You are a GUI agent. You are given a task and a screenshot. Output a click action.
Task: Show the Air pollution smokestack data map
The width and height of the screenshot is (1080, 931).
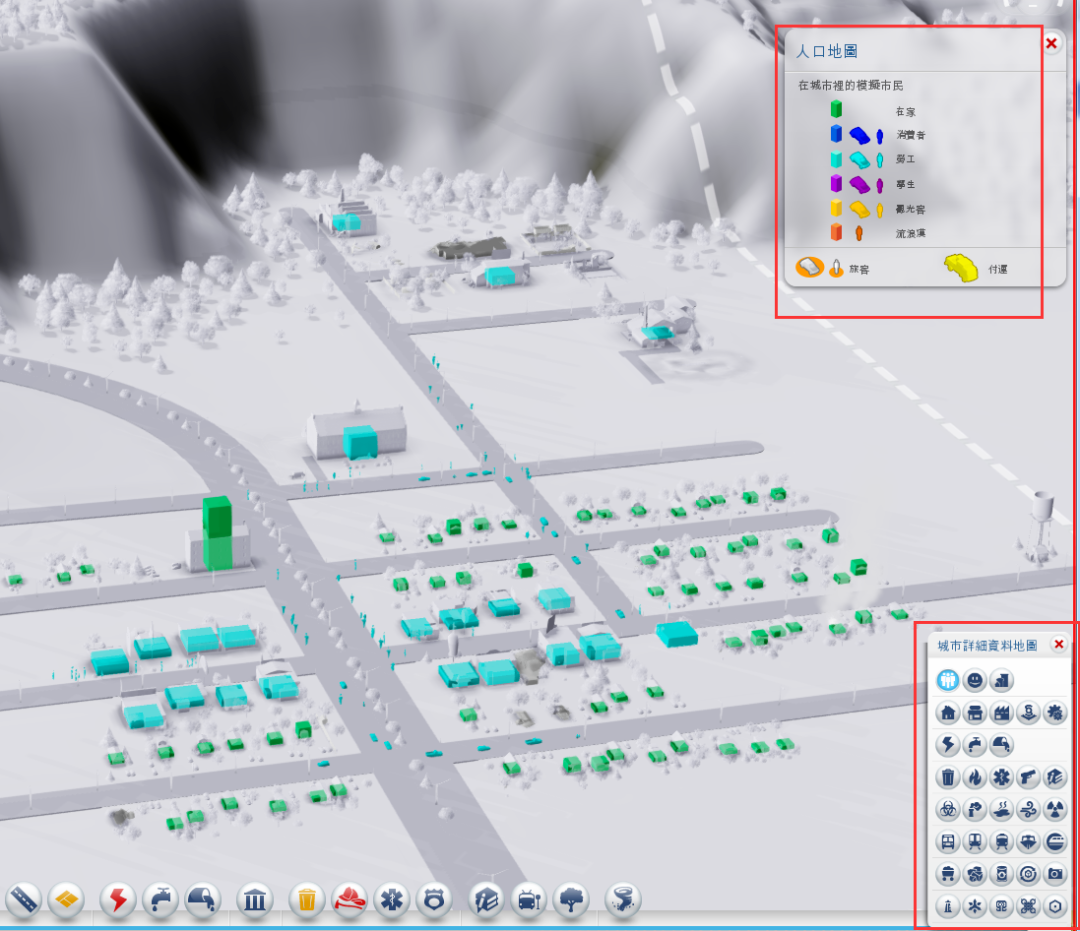click(975, 809)
